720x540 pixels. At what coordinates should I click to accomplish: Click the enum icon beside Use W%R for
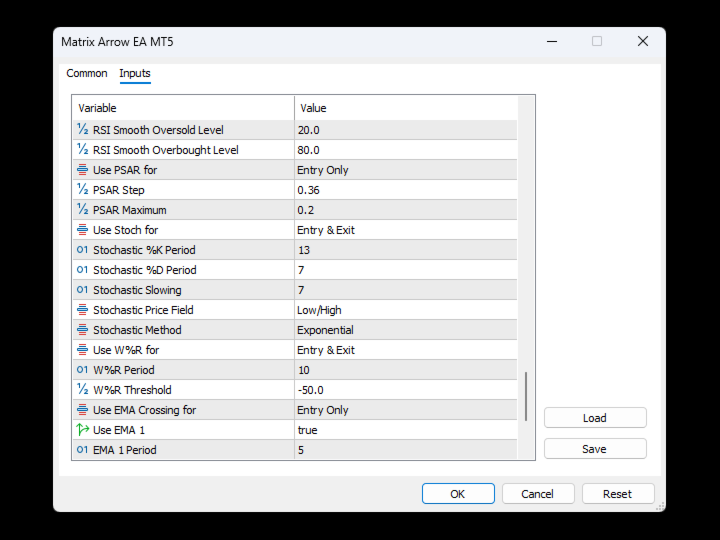click(82, 350)
